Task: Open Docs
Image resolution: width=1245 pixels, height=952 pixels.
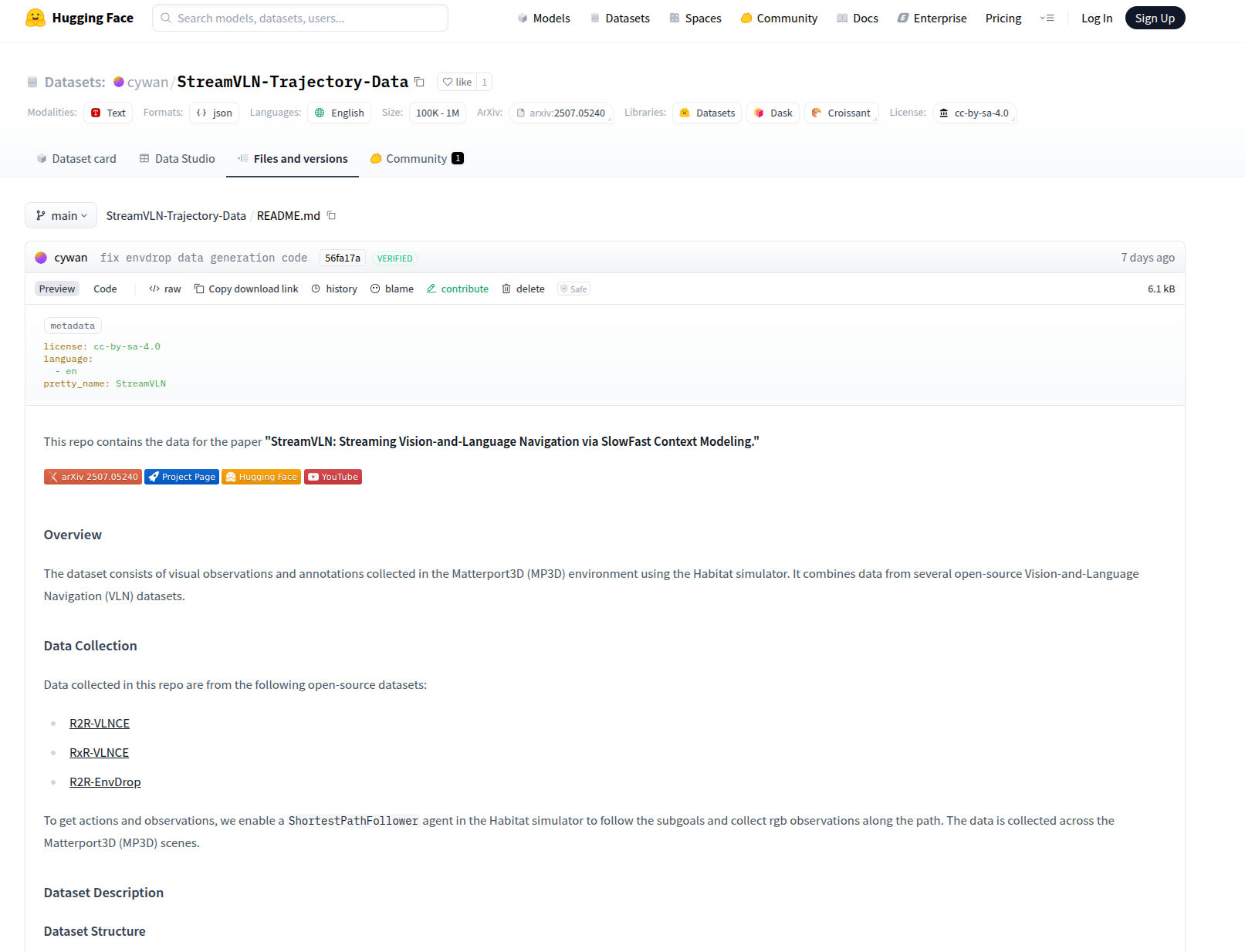Action: (x=858, y=18)
